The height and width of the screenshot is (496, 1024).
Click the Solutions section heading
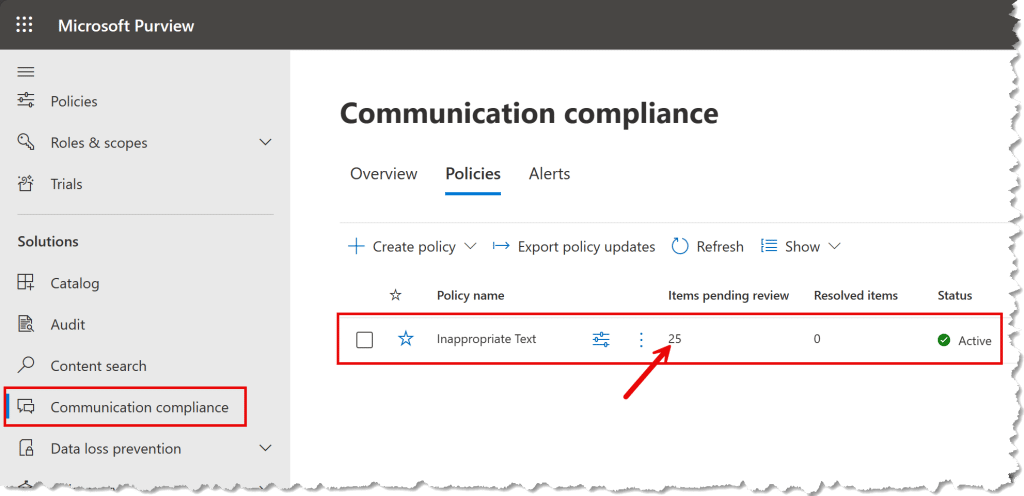click(x=48, y=241)
